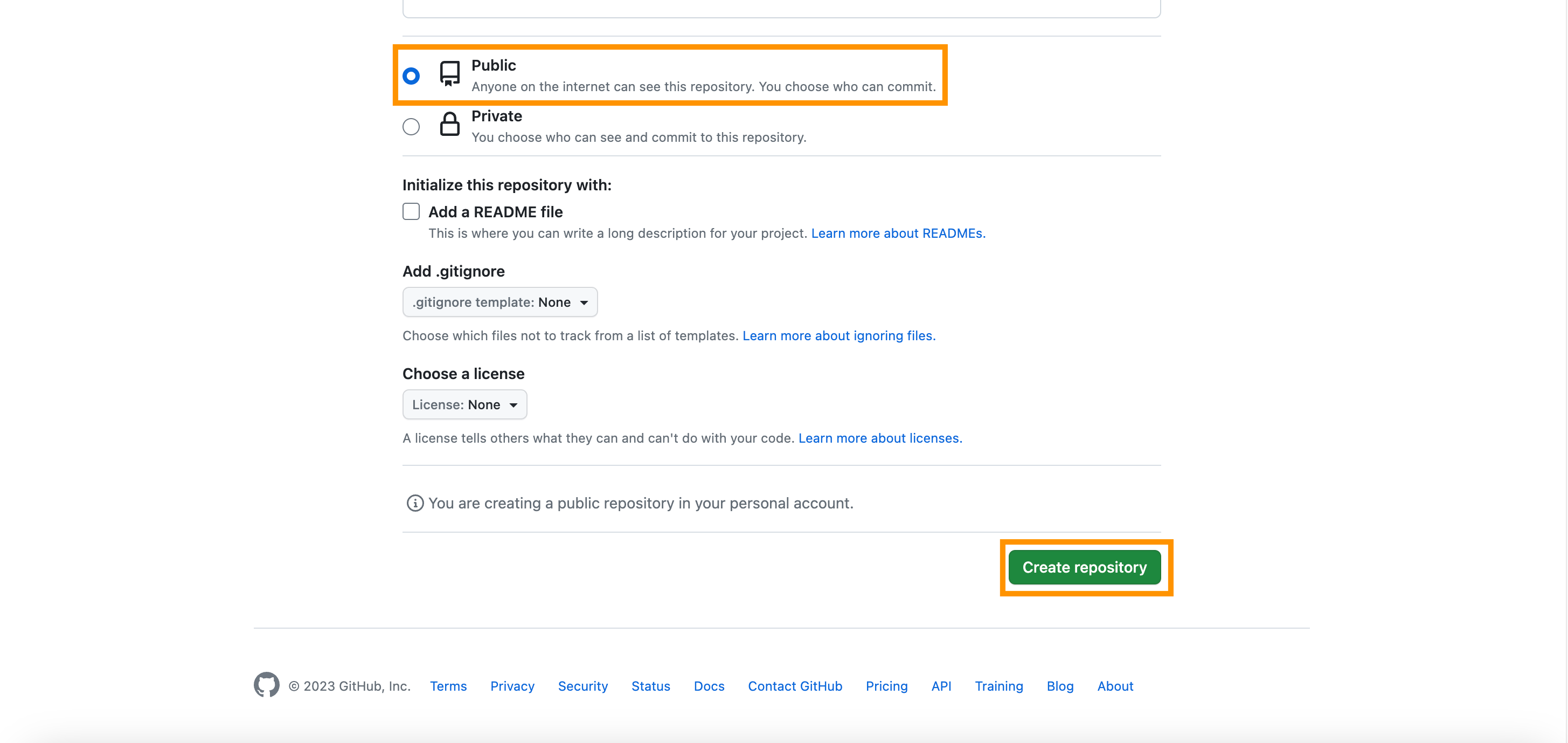Open Learn more about READMEs link
Image resolution: width=1568 pixels, height=743 pixels.
point(898,233)
